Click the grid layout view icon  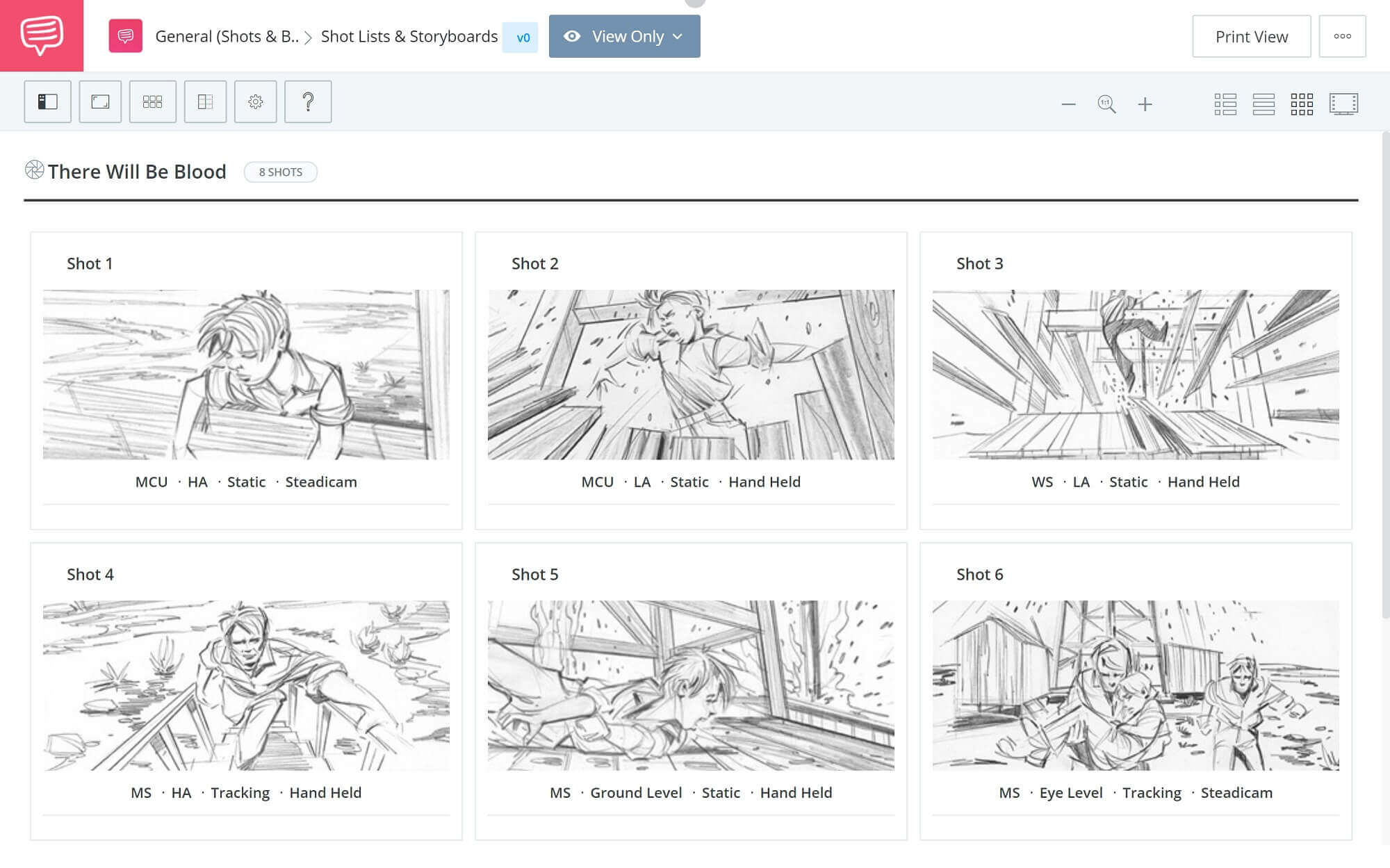1301,102
